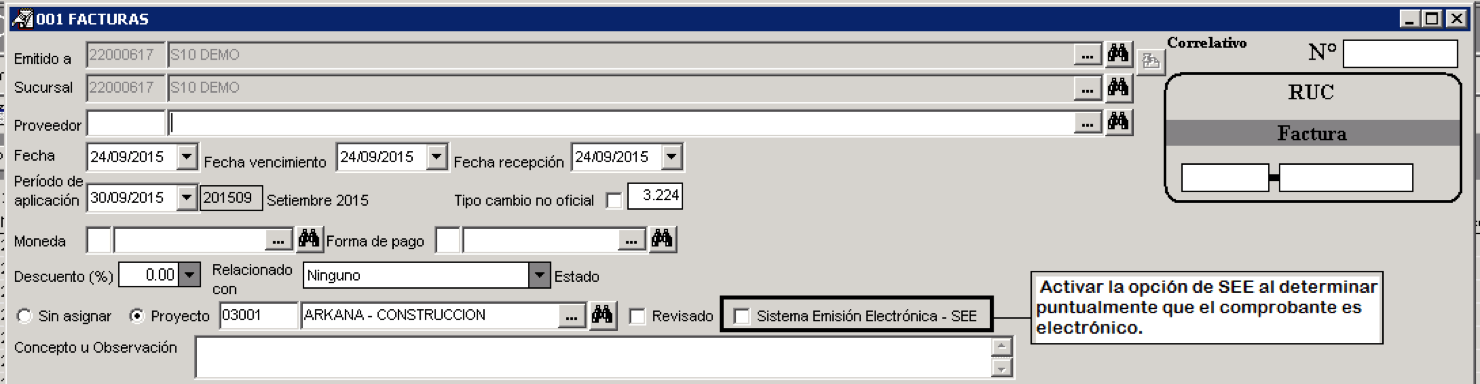Click the binoculars search icon for Emitido a

pos(1118,54)
